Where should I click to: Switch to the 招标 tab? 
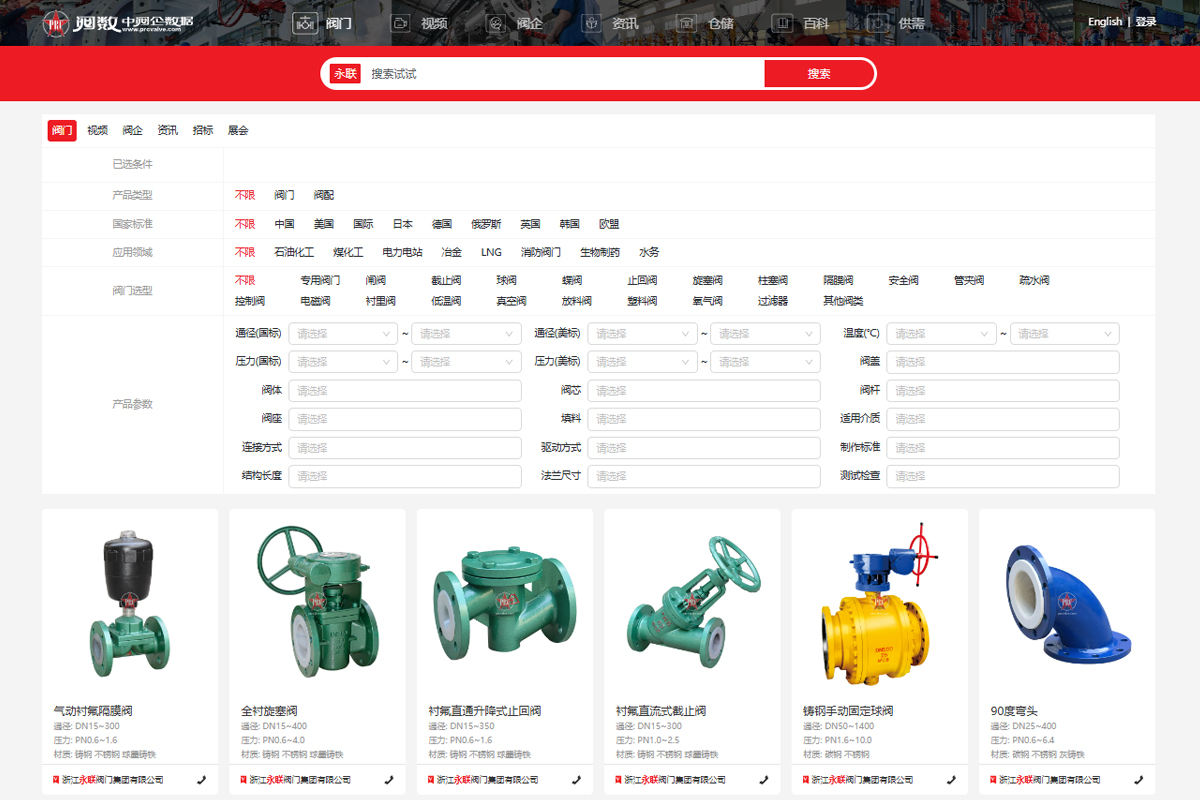pos(203,130)
